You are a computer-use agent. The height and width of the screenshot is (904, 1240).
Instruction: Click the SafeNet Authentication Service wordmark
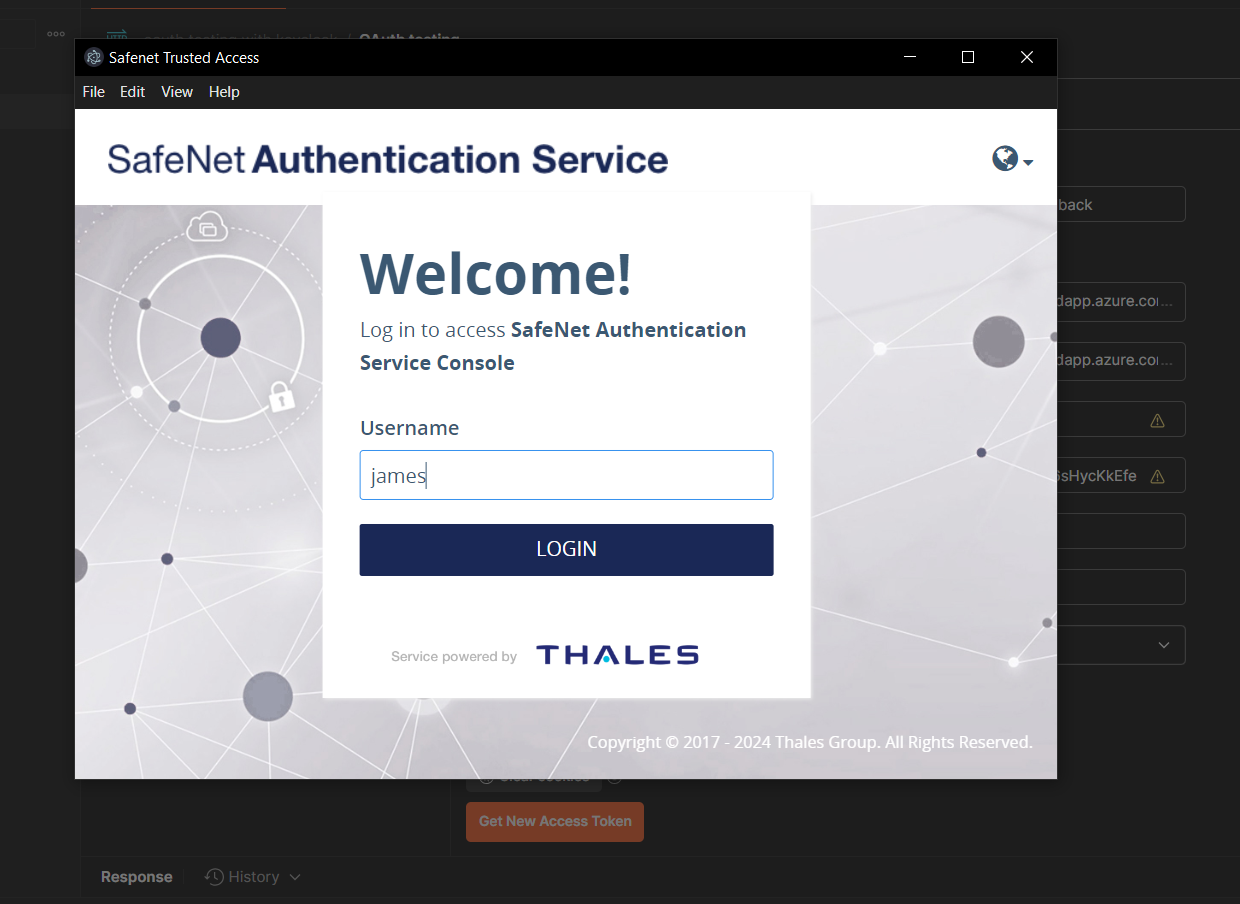pos(388,159)
